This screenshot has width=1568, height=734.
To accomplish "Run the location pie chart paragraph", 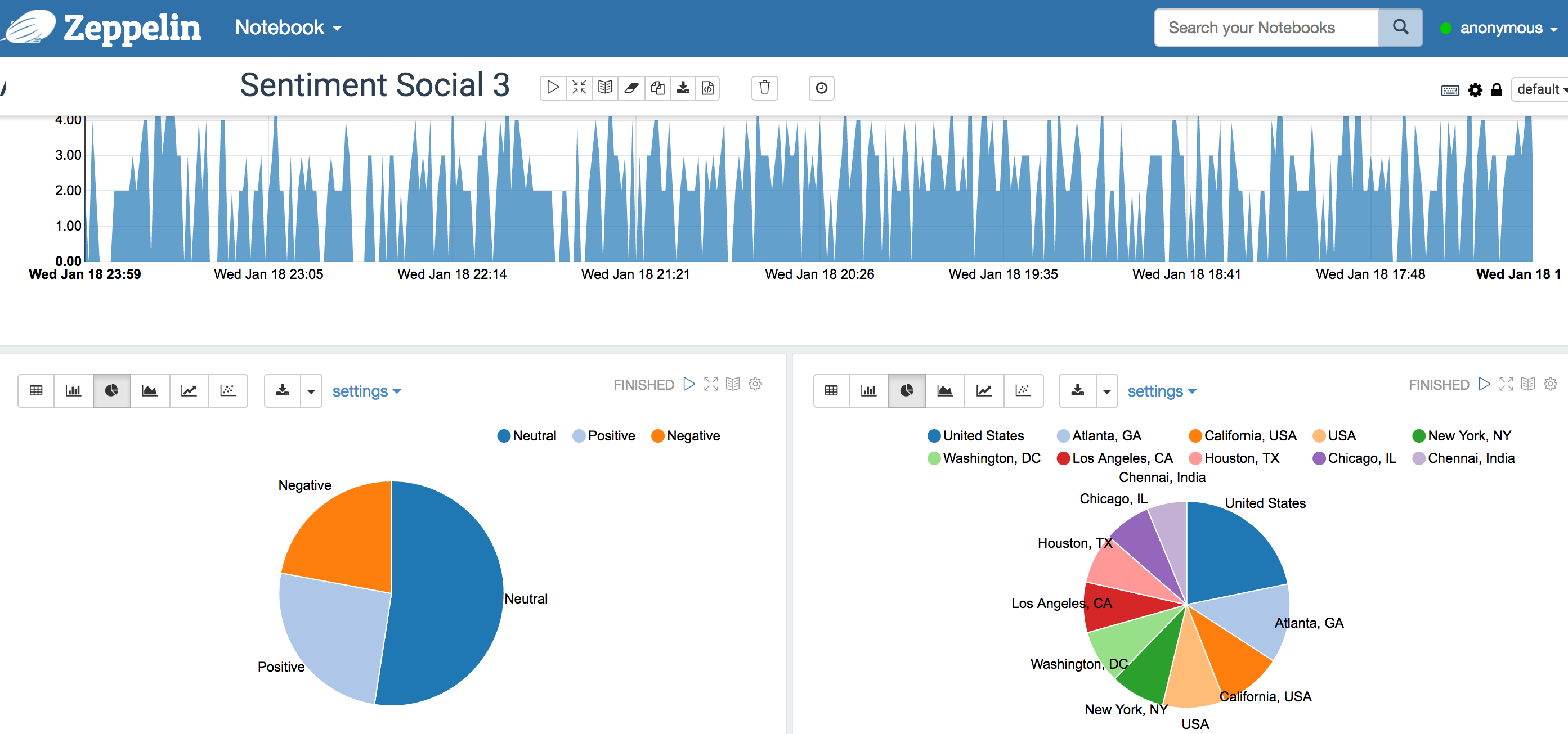I will coord(1484,384).
